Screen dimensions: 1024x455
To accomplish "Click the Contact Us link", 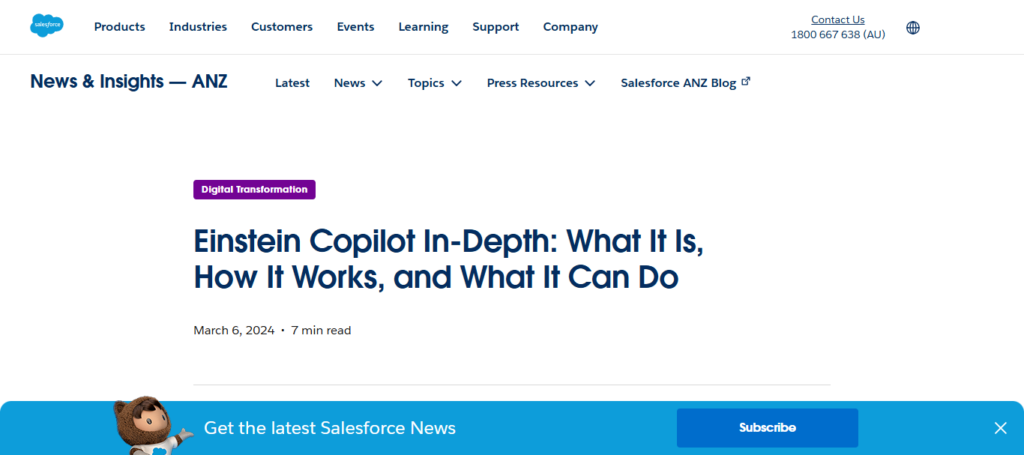I will click(837, 20).
